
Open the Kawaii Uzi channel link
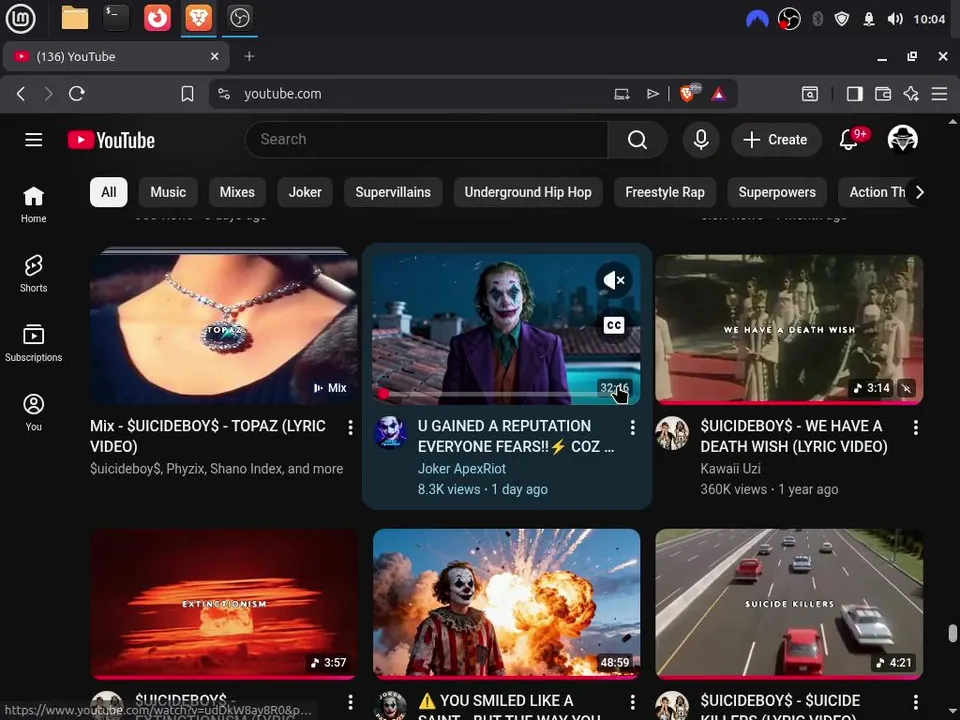click(730, 469)
